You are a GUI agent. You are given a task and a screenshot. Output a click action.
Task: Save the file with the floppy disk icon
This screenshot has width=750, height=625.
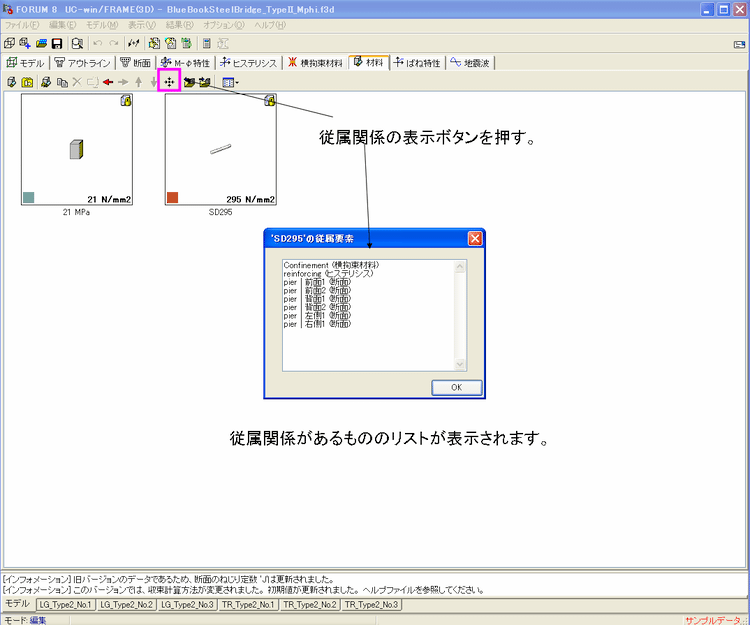57,44
